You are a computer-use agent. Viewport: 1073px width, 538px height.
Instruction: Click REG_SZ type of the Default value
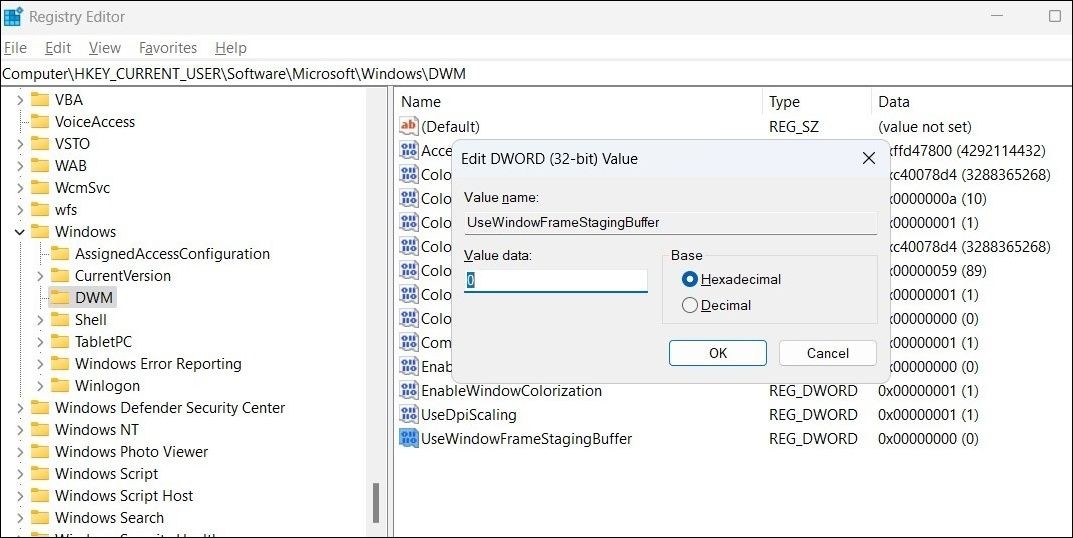(793, 127)
